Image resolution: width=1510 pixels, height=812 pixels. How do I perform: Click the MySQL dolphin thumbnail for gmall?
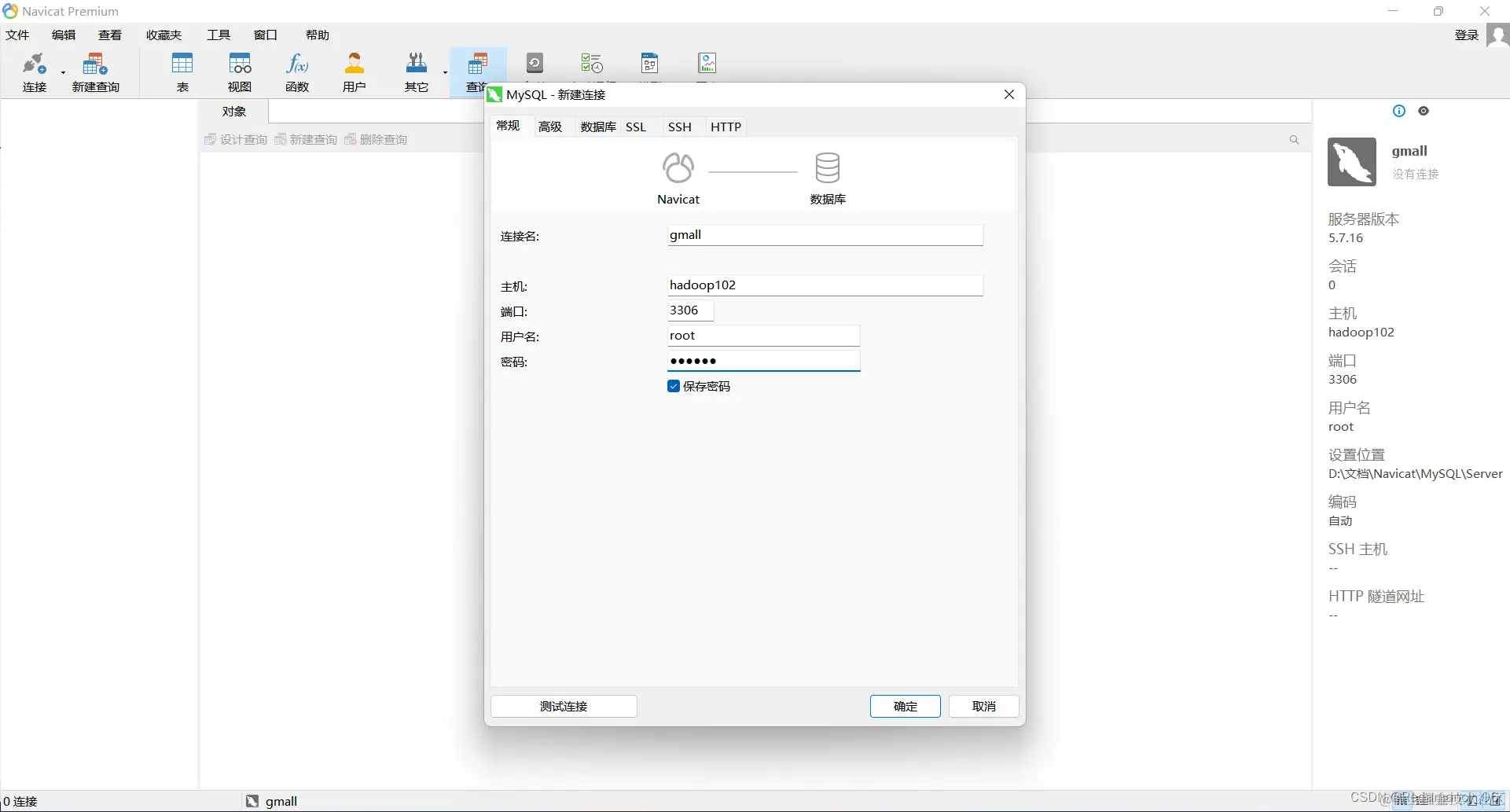[x=1352, y=162]
